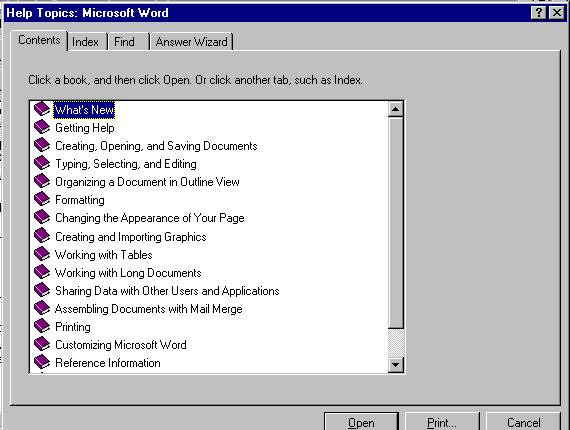Close the Help Topics dialog with X
The height and width of the screenshot is (430, 570).
coord(557,13)
